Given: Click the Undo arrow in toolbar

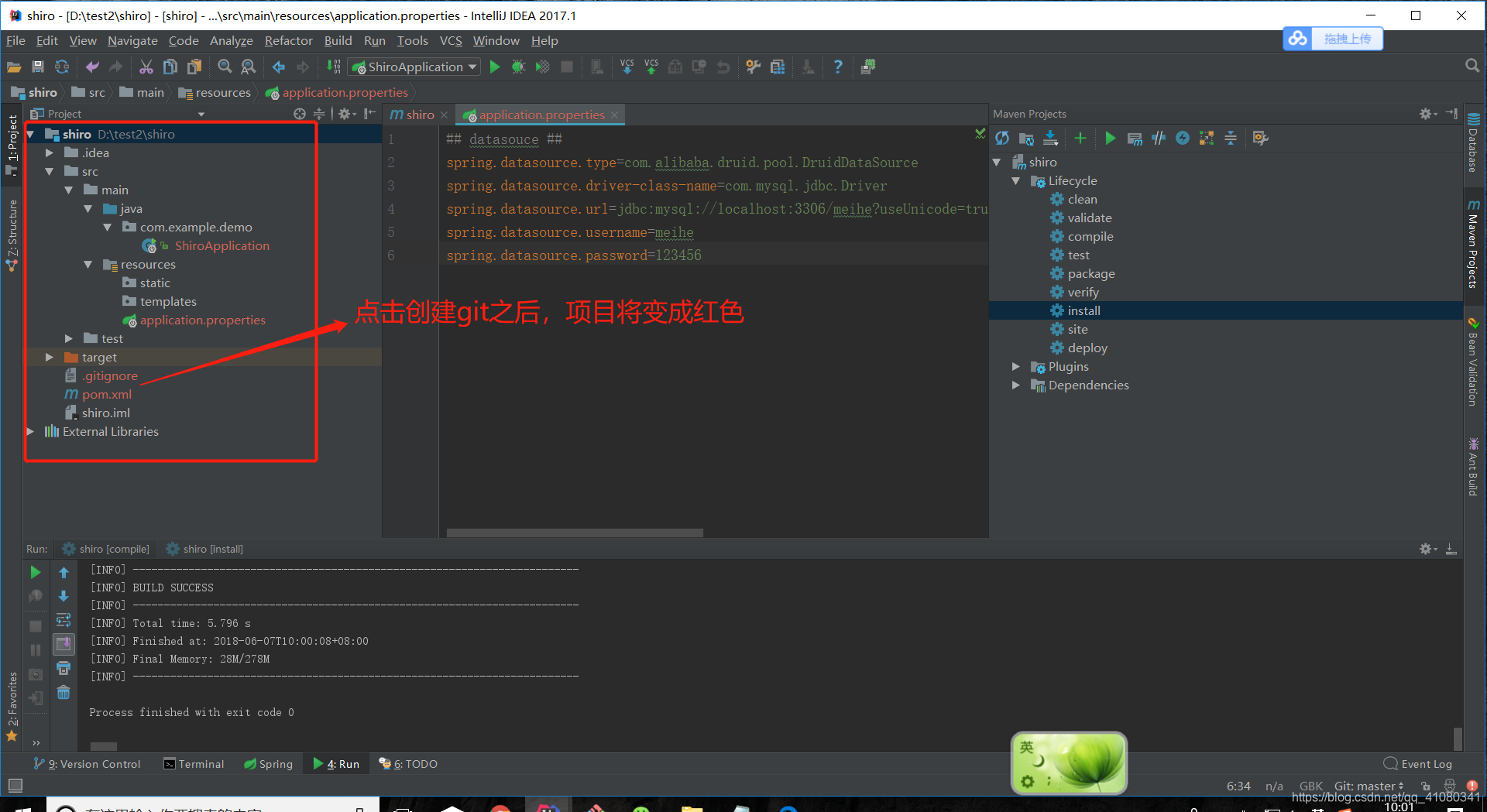Looking at the screenshot, I should tap(92, 67).
